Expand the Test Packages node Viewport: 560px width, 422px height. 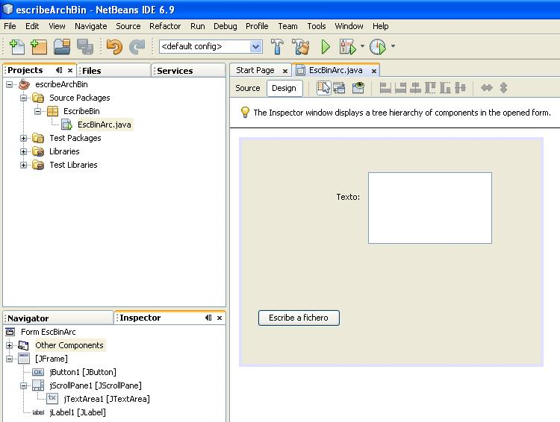(24, 138)
